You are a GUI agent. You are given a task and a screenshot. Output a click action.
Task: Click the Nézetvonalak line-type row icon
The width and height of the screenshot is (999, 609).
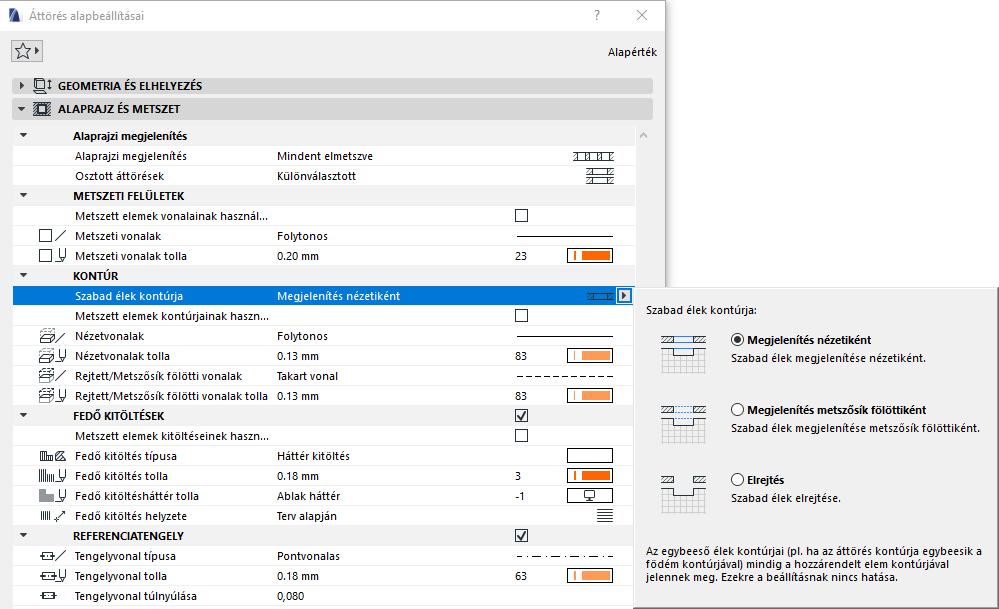point(52,336)
